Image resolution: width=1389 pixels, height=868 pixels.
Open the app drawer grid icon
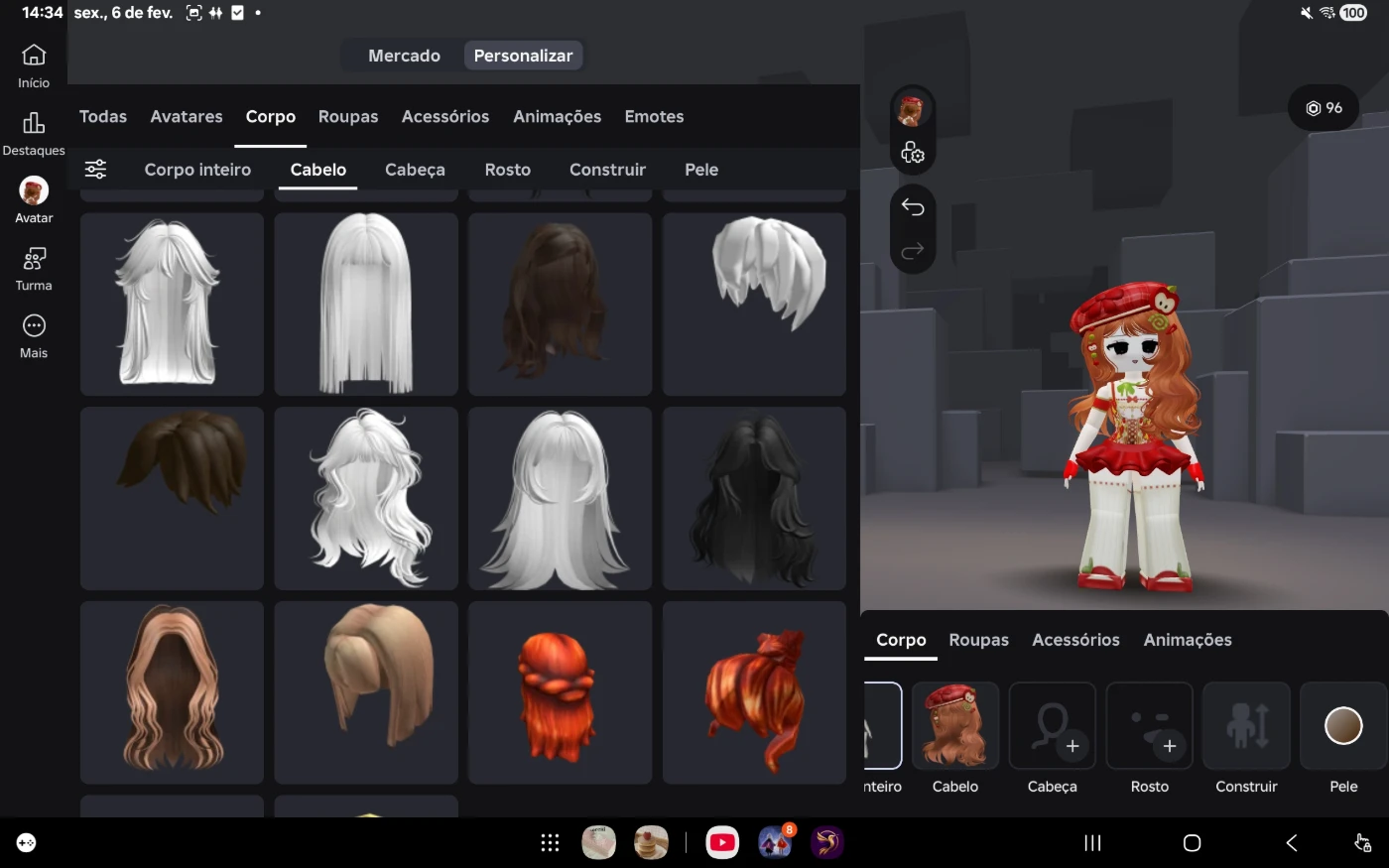550,843
